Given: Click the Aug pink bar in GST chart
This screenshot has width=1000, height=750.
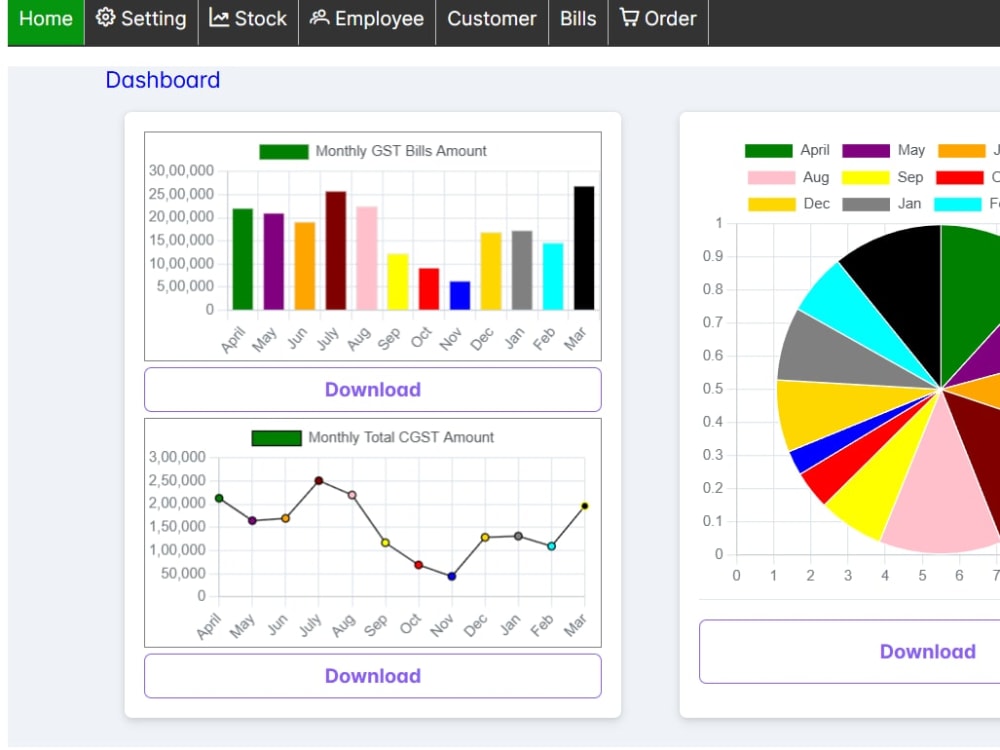Looking at the screenshot, I should coord(367,258).
